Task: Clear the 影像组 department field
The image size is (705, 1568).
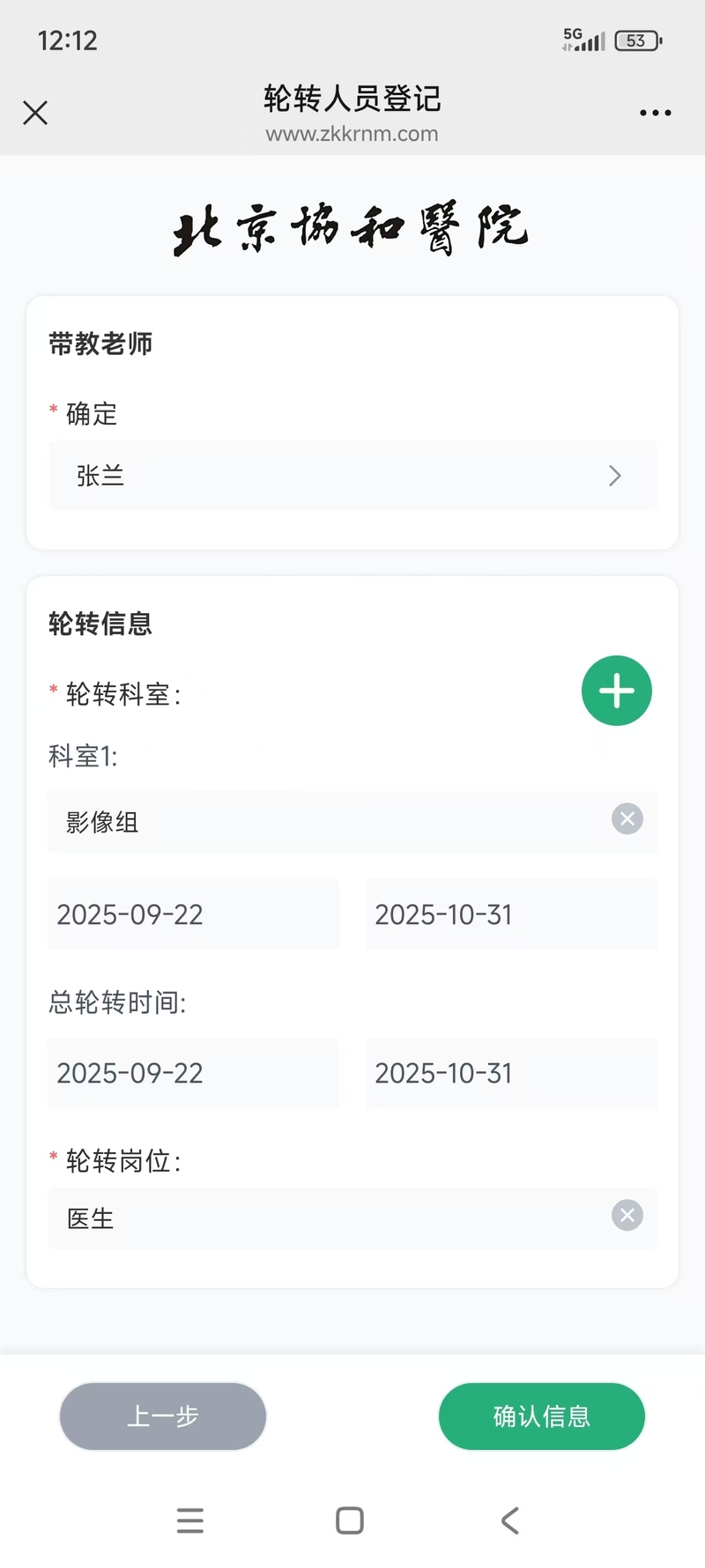Action: coord(627,819)
